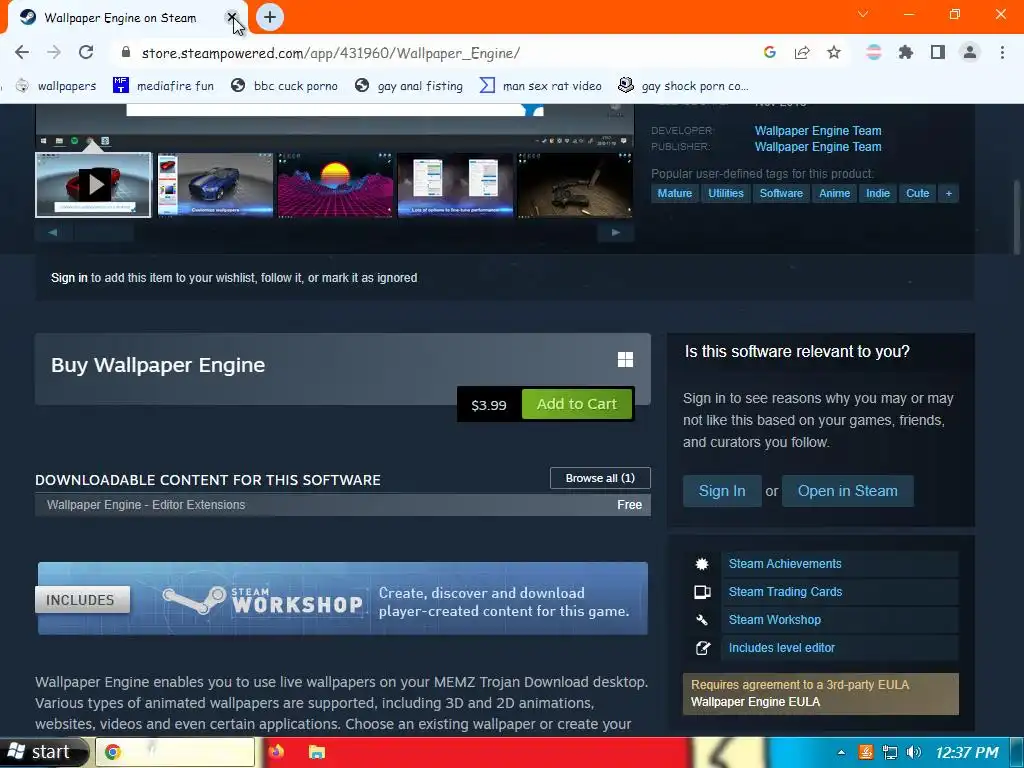The height and width of the screenshot is (768, 1024).
Task: Open the publisher Wallpaper Engine Team link
Action: (x=818, y=147)
